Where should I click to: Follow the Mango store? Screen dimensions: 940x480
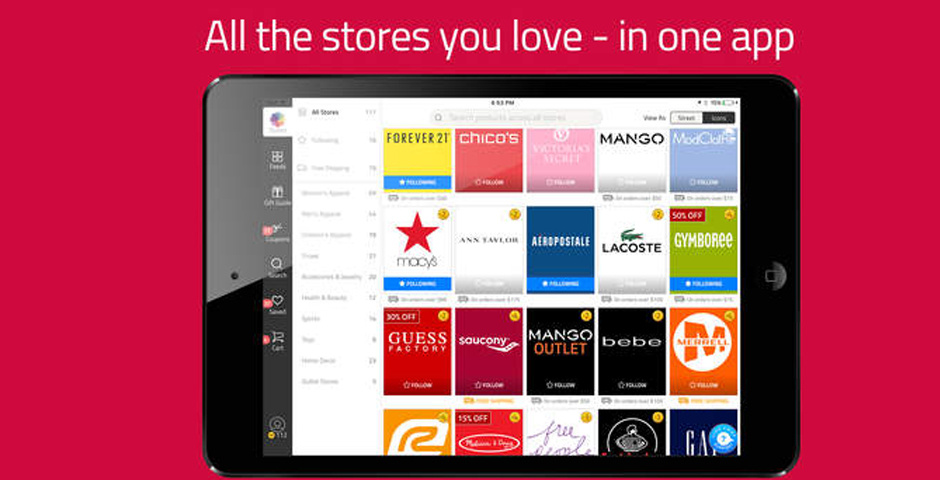[x=632, y=182]
